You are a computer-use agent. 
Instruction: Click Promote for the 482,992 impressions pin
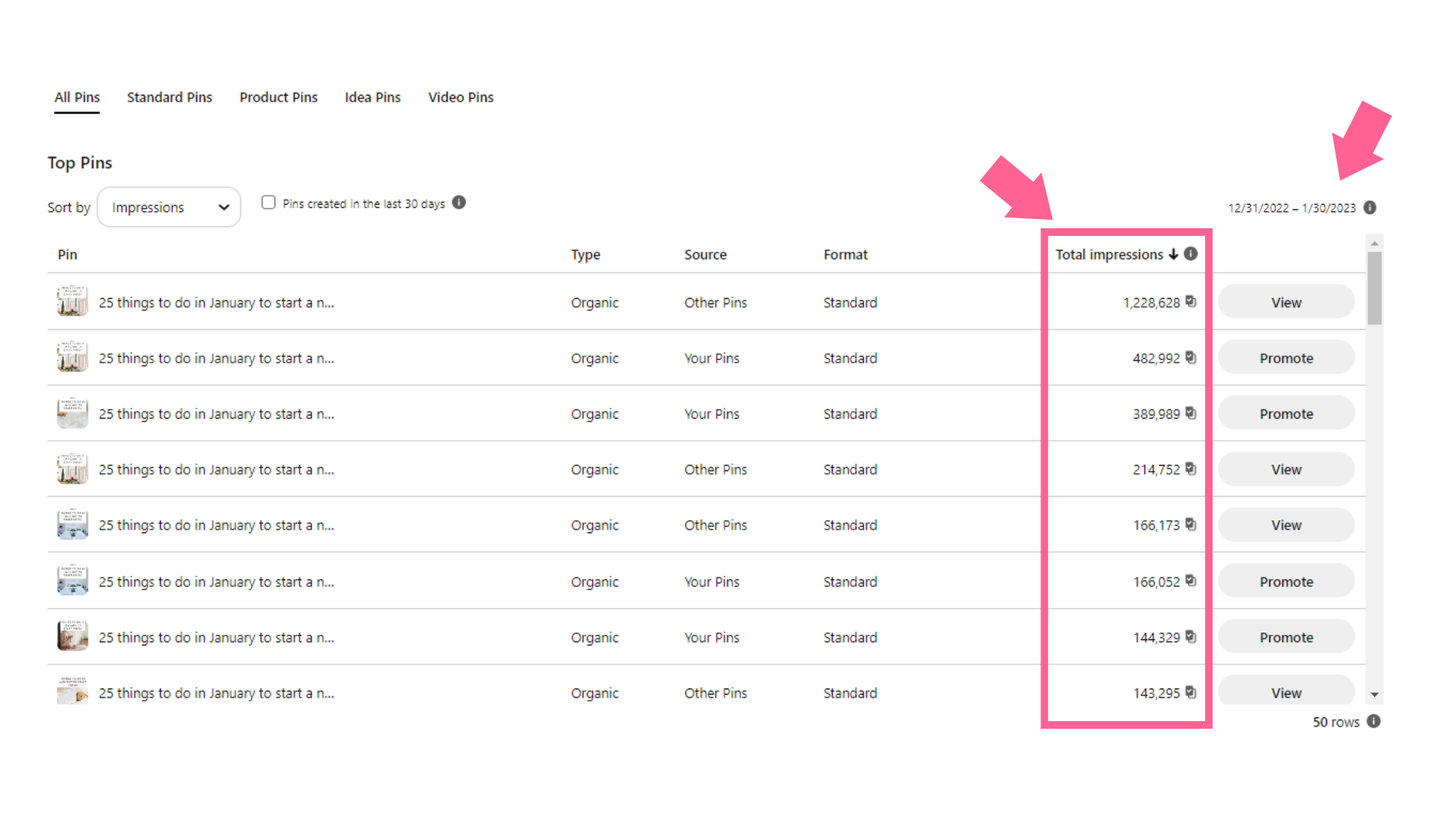tap(1285, 358)
